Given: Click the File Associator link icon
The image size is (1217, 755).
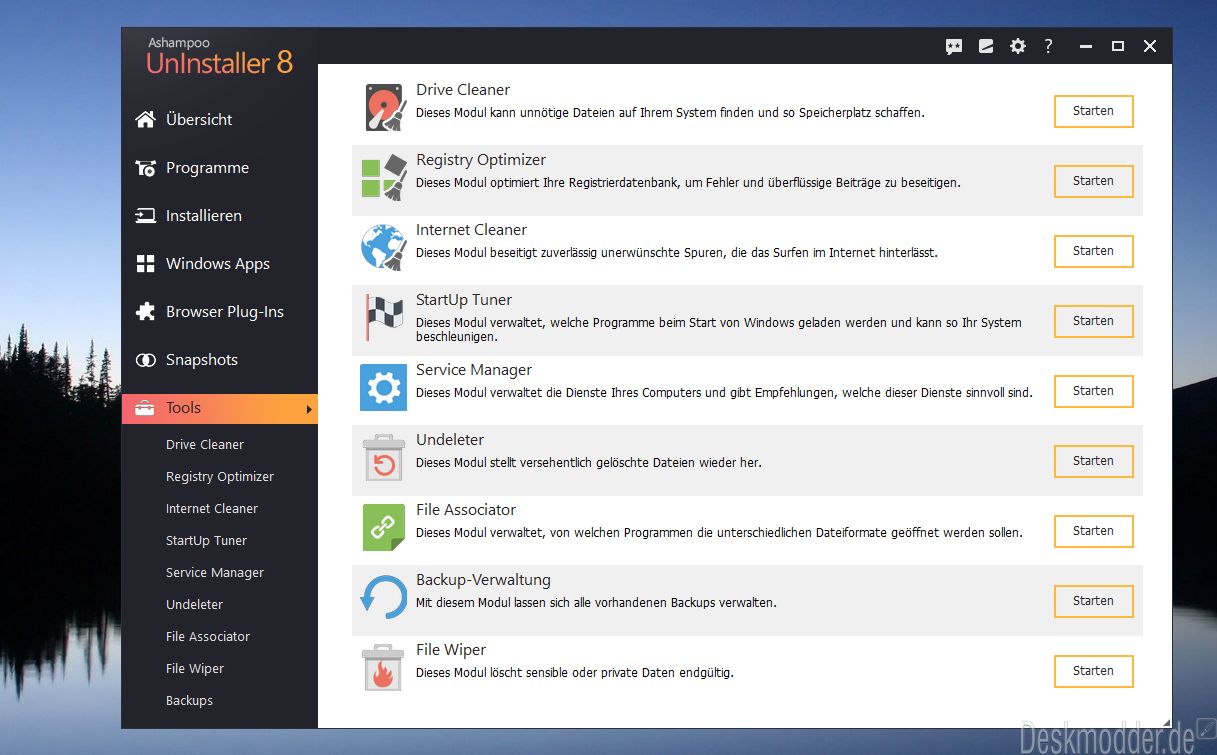Looking at the screenshot, I should pyautogui.click(x=384, y=528).
